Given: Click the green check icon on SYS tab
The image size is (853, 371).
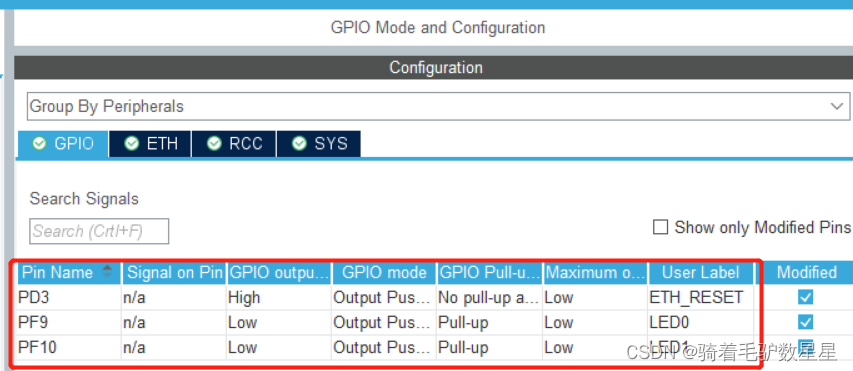Looking at the screenshot, I should tap(299, 144).
